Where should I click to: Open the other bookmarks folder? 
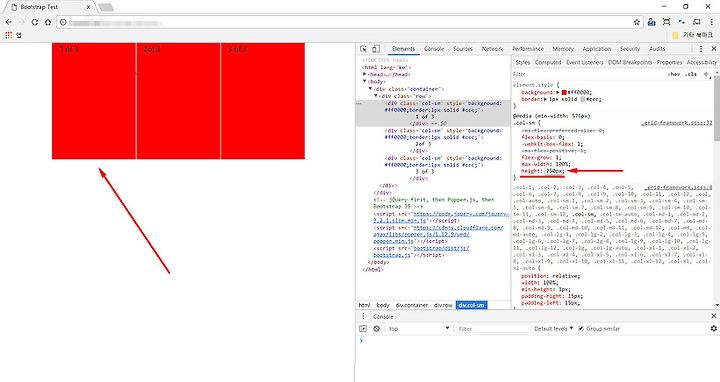(x=692, y=35)
